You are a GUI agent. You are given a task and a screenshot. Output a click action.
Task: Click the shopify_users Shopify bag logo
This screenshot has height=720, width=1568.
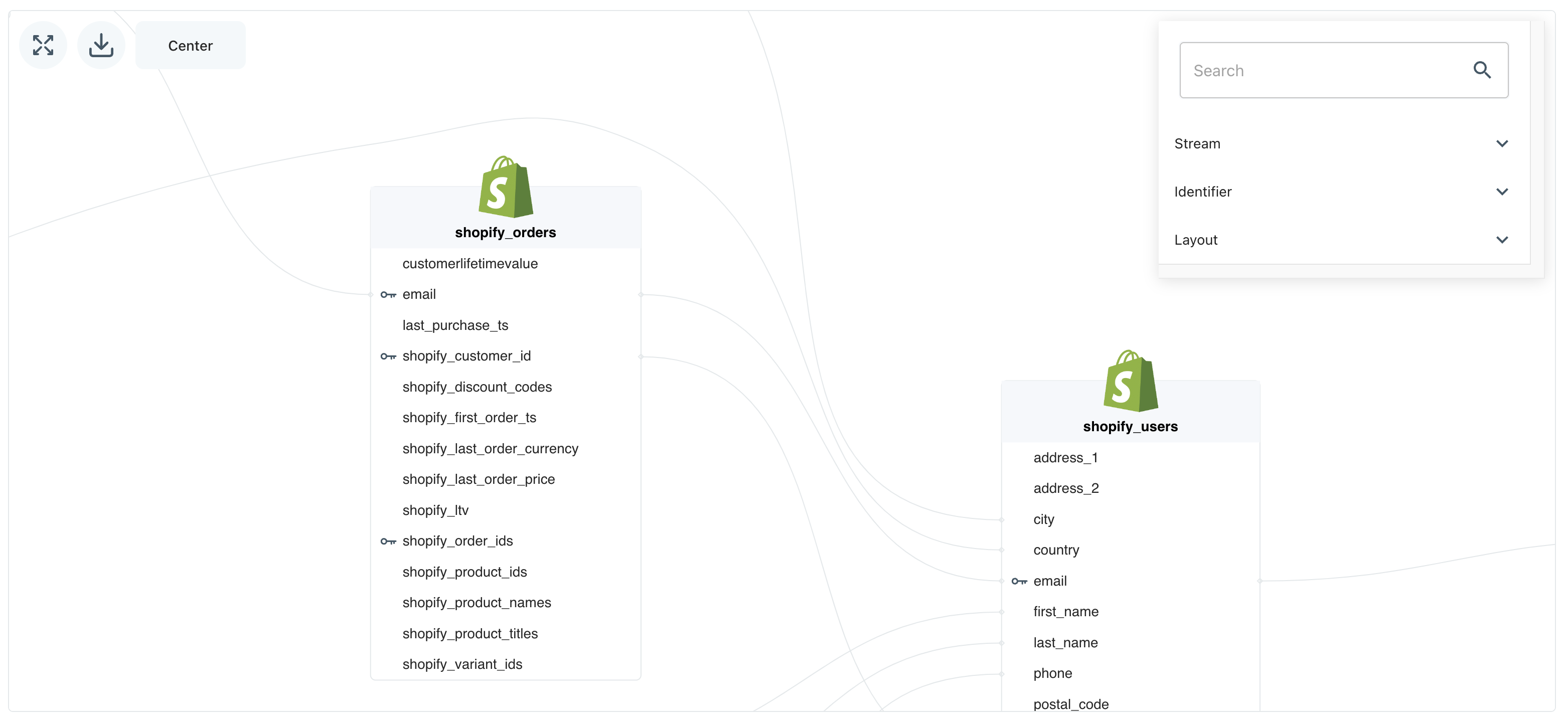click(x=1130, y=381)
